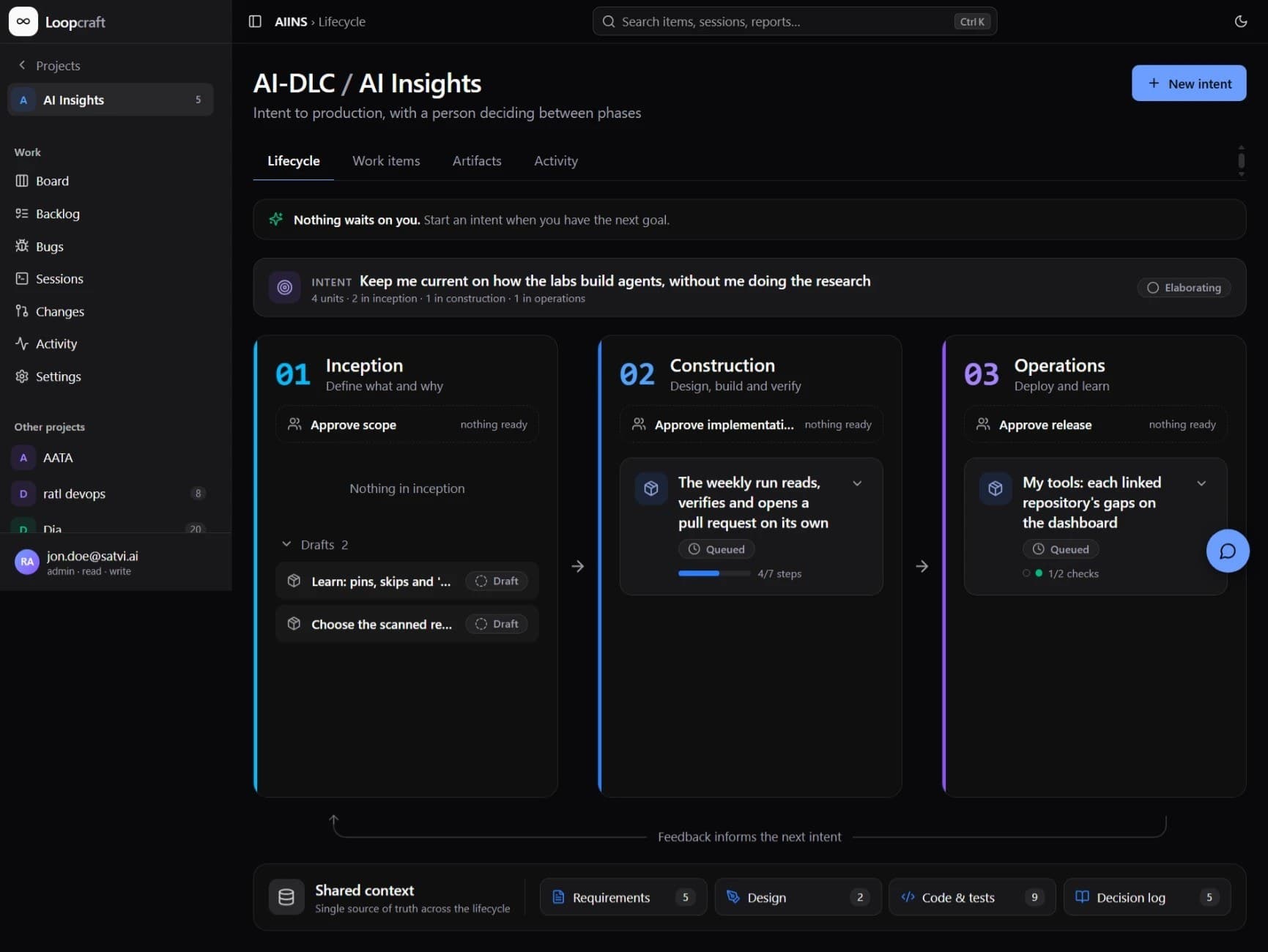Image resolution: width=1268 pixels, height=952 pixels.
Task: Click the ratl devops project avatar
Action: (x=23, y=494)
